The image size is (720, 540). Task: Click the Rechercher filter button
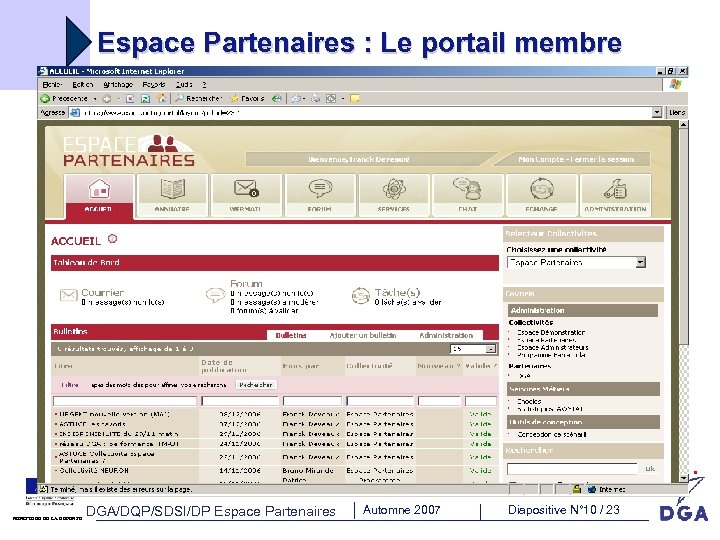coord(256,385)
